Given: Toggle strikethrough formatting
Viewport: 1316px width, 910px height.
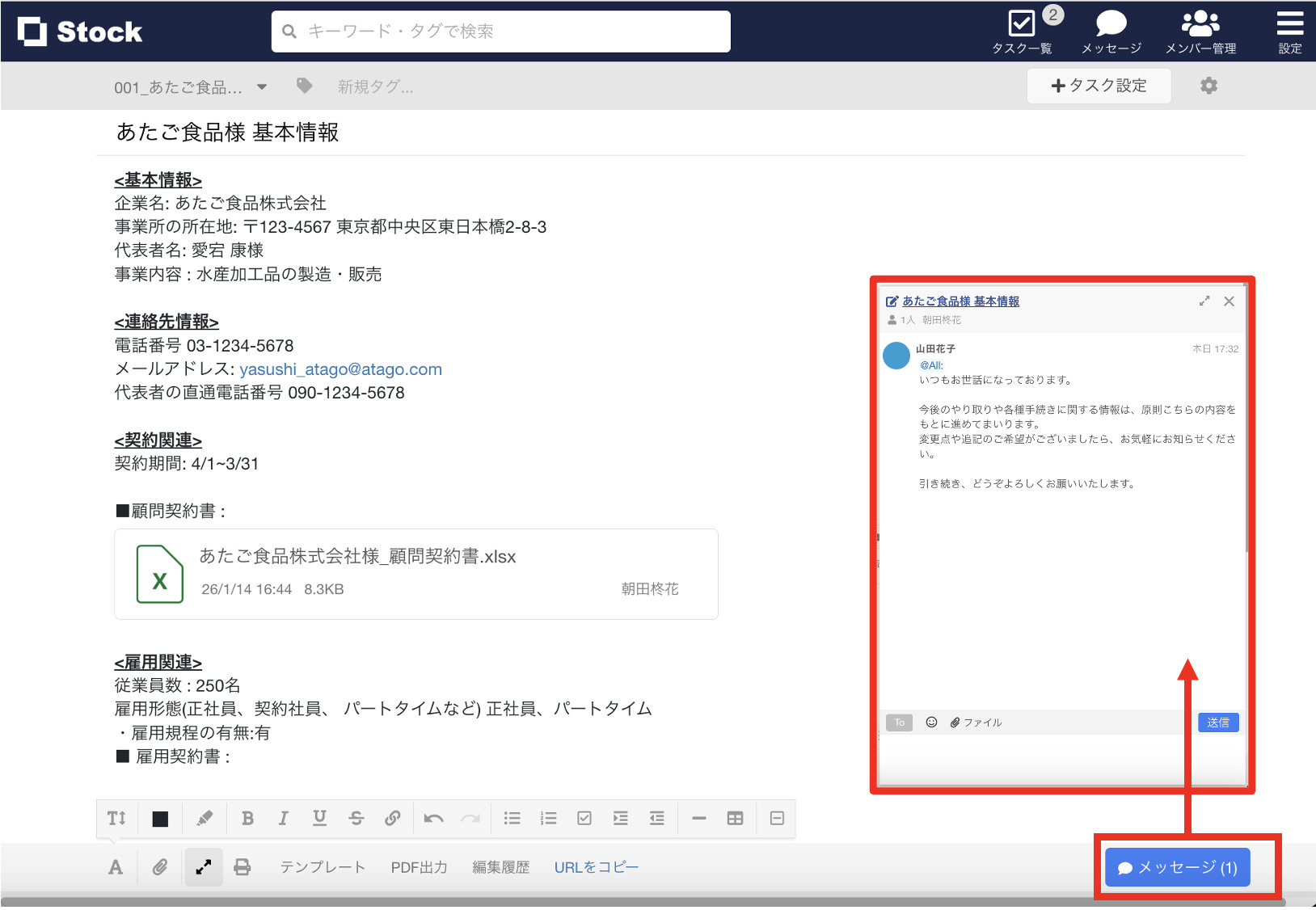Looking at the screenshot, I should point(356,818).
